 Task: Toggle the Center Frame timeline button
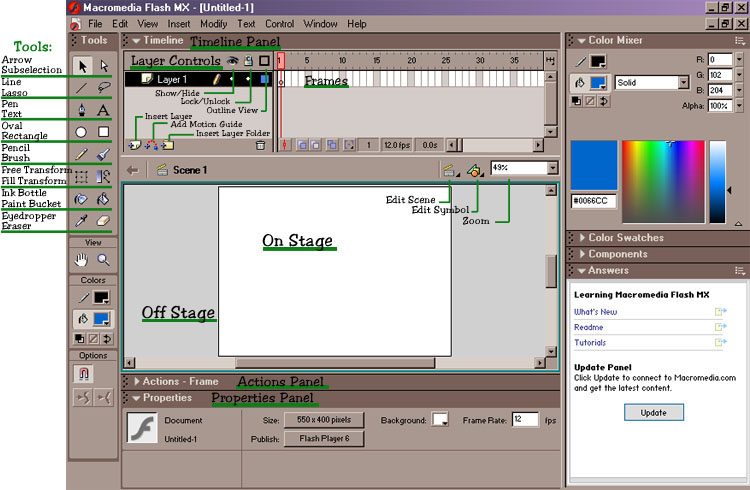[285, 145]
